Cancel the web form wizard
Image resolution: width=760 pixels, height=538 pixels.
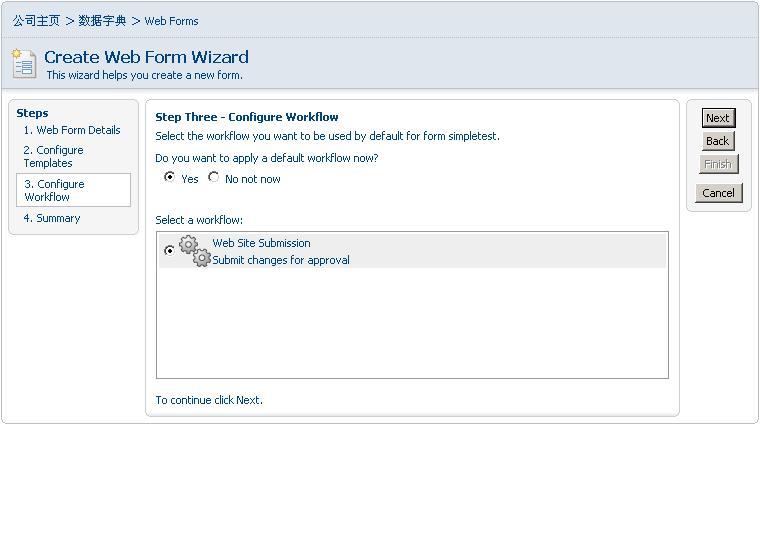click(x=719, y=193)
